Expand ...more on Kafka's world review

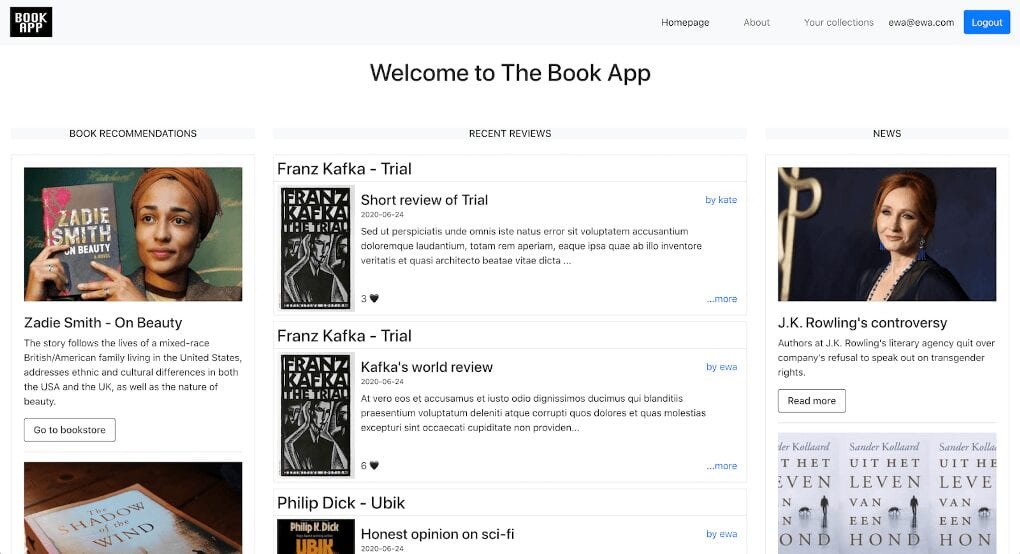pos(722,466)
